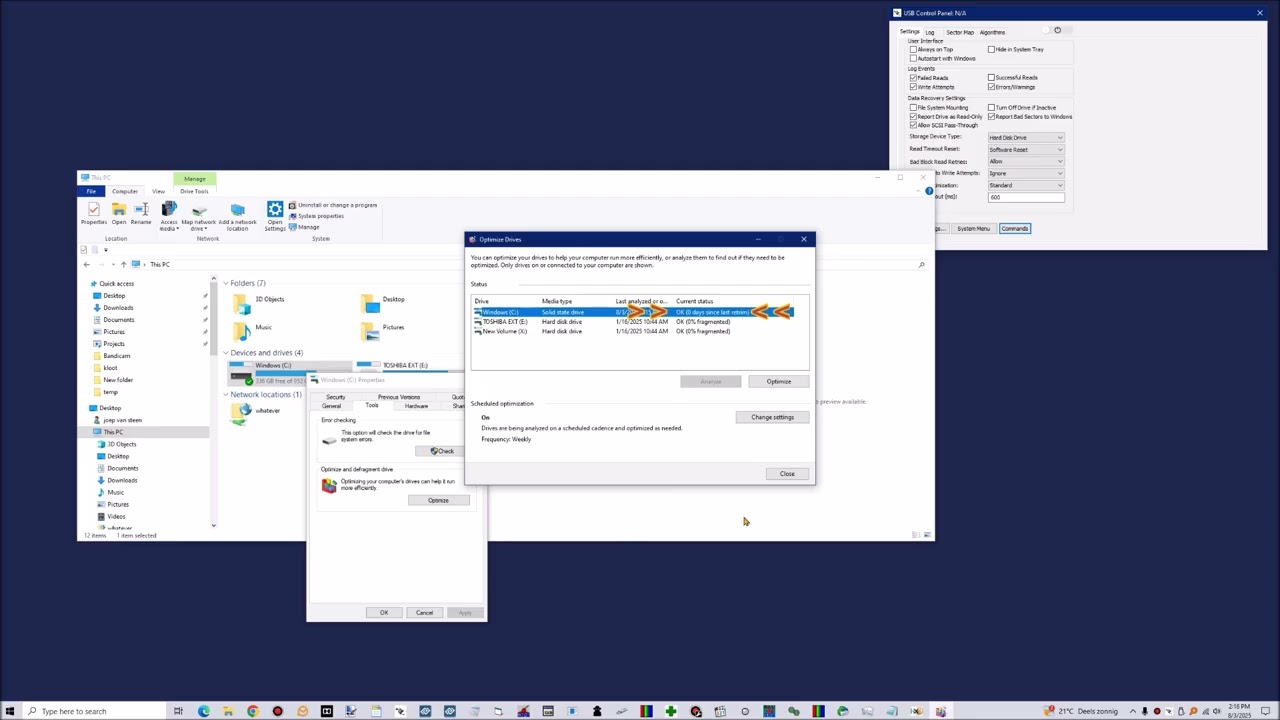The image size is (1280, 720).
Task: Open Bad Block Read Retries dropdown
Action: click(1026, 161)
